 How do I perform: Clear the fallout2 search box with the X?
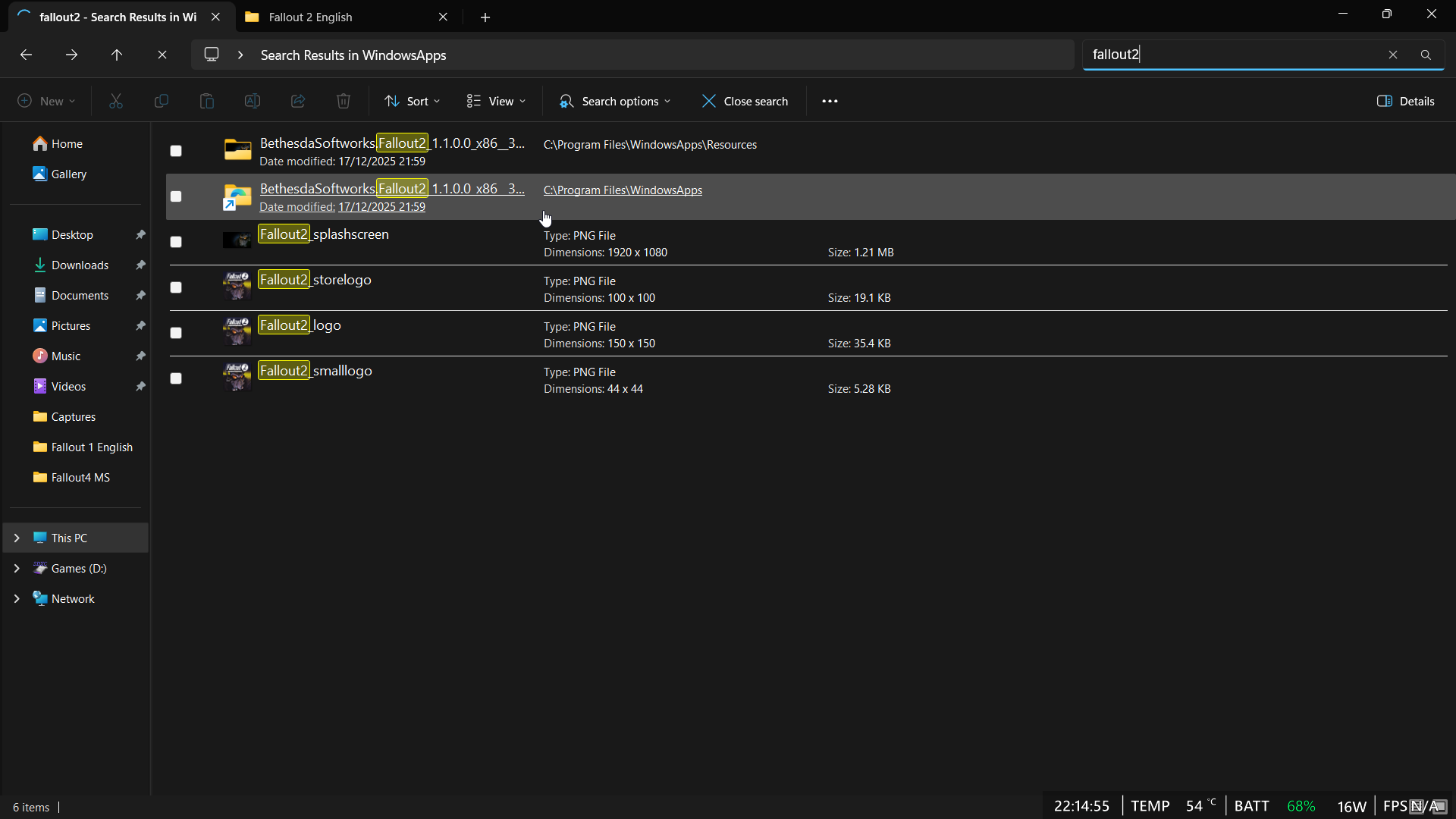pos(1393,54)
